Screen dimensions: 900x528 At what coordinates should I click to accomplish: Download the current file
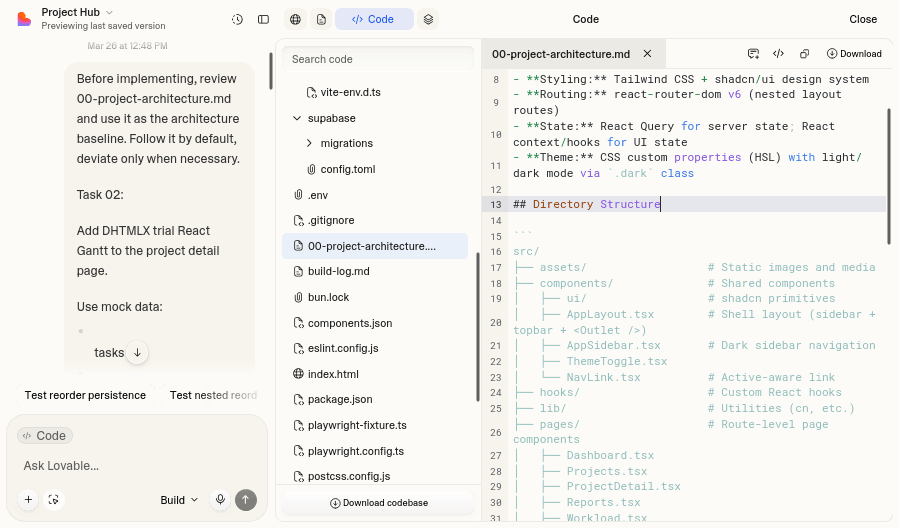854,53
